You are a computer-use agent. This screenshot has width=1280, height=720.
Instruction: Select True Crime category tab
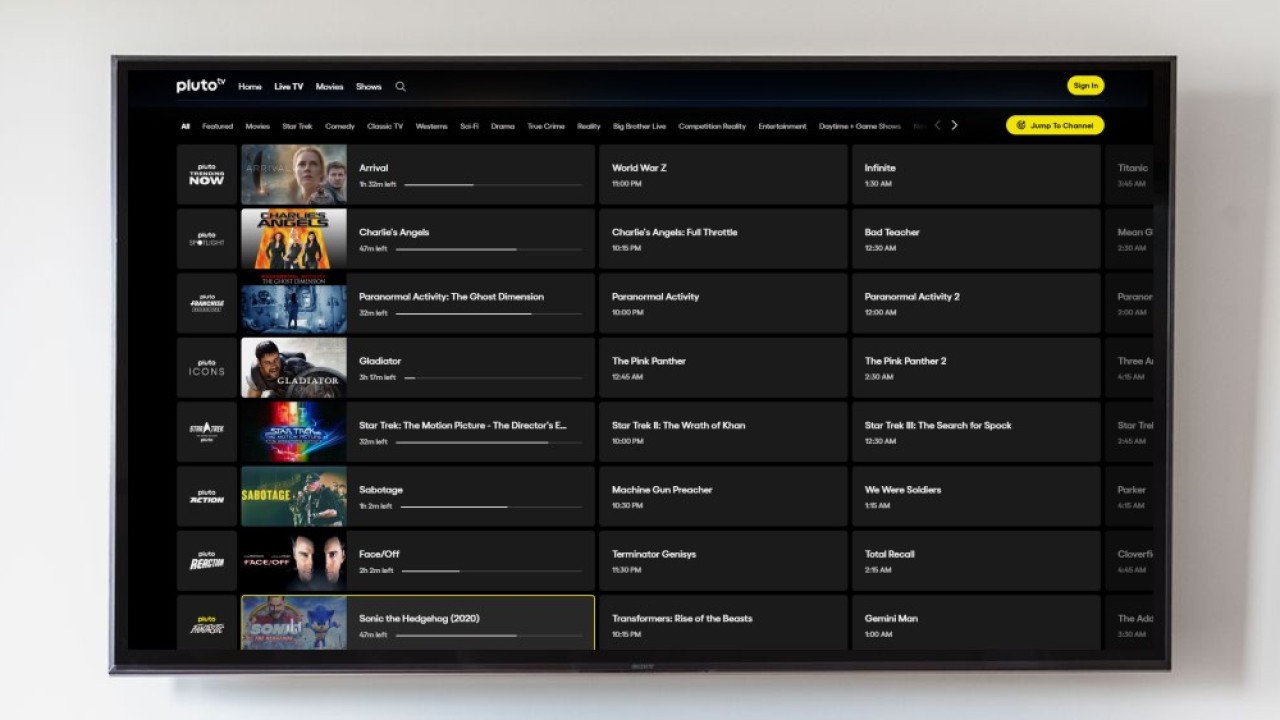546,127
